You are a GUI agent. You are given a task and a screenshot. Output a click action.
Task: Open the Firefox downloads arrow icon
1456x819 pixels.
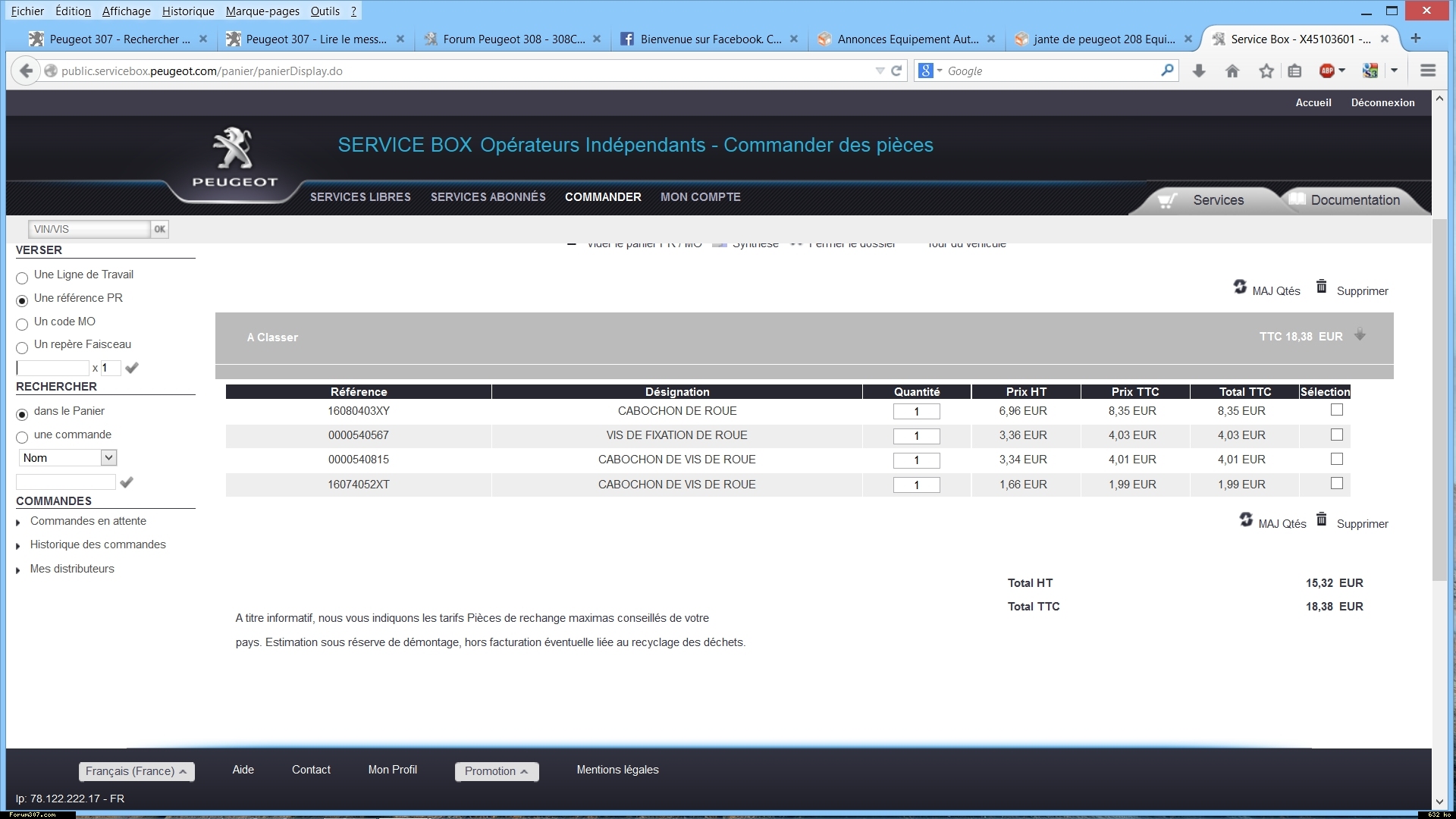point(1199,71)
